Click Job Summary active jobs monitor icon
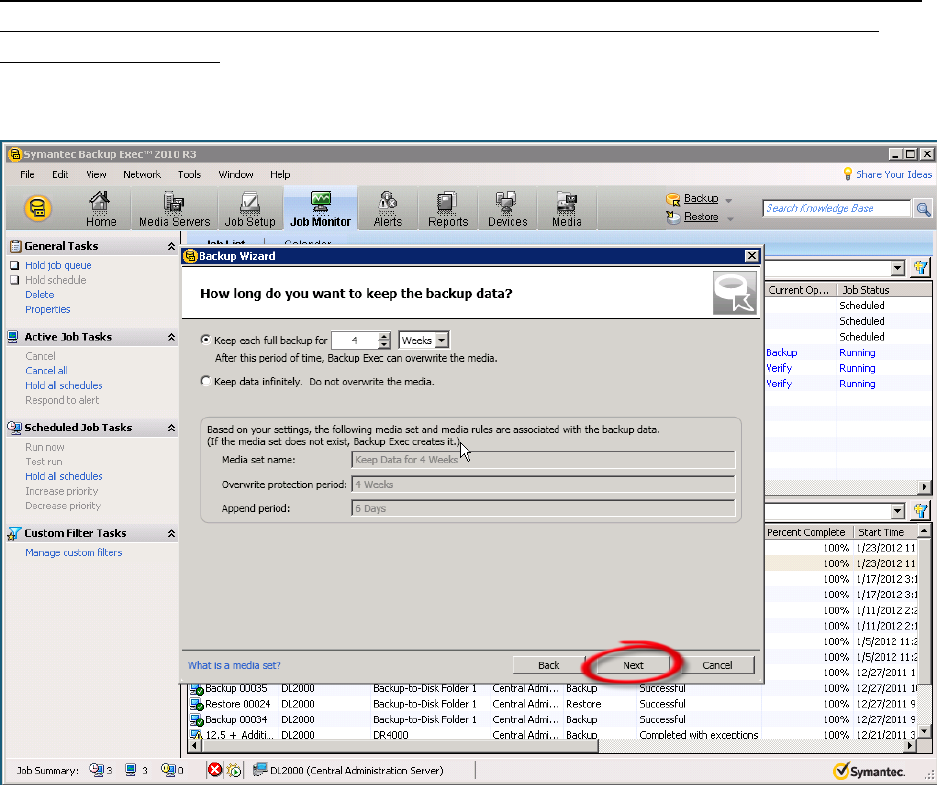The image size is (937, 785). 130,769
